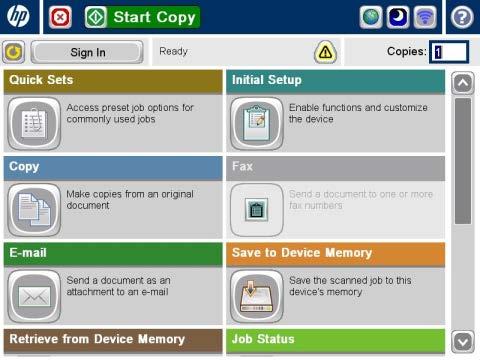Viewport: 480px width, 360px height.
Task: Select the Job Status header
Action: click(x=336, y=340)
